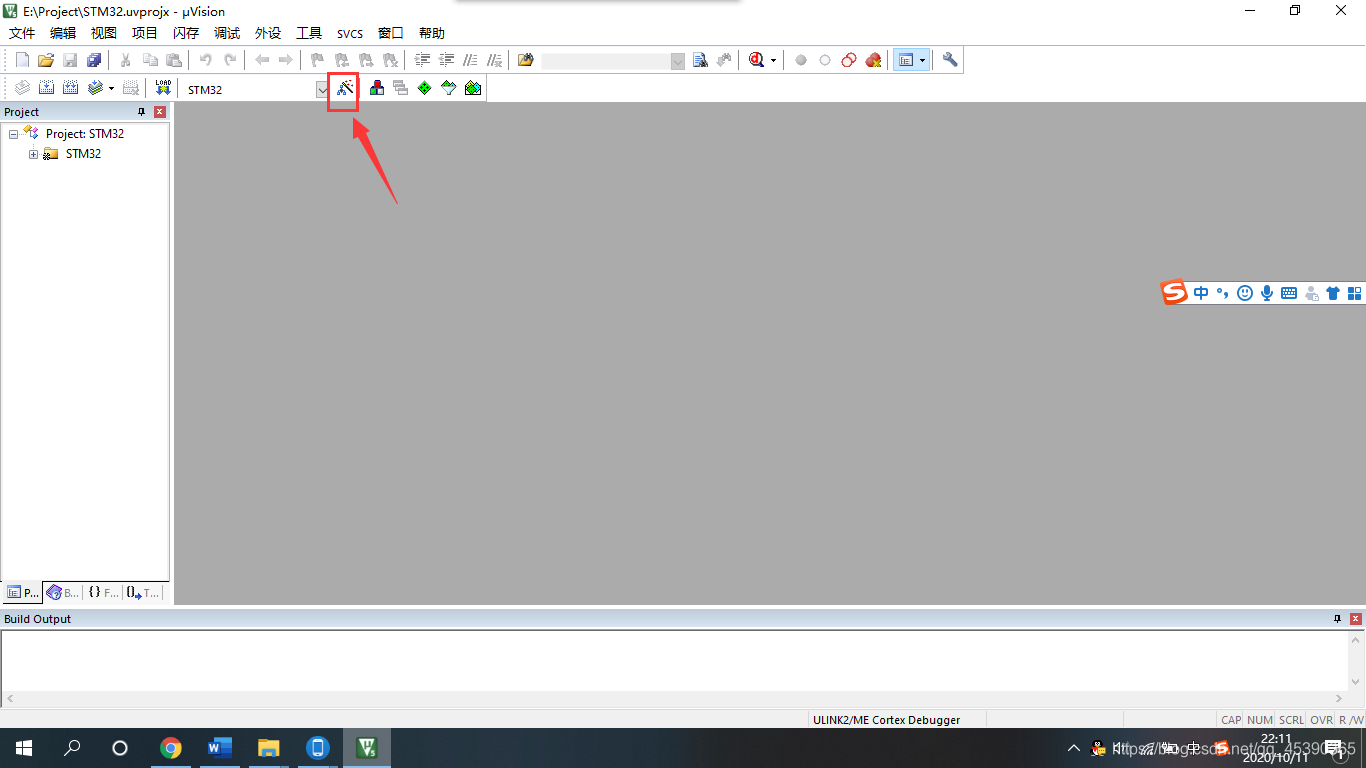Viewport: 1366px width, 768px height.
Task: Close the Project panel
Action: pyautogui.click(x=159, y=112)
